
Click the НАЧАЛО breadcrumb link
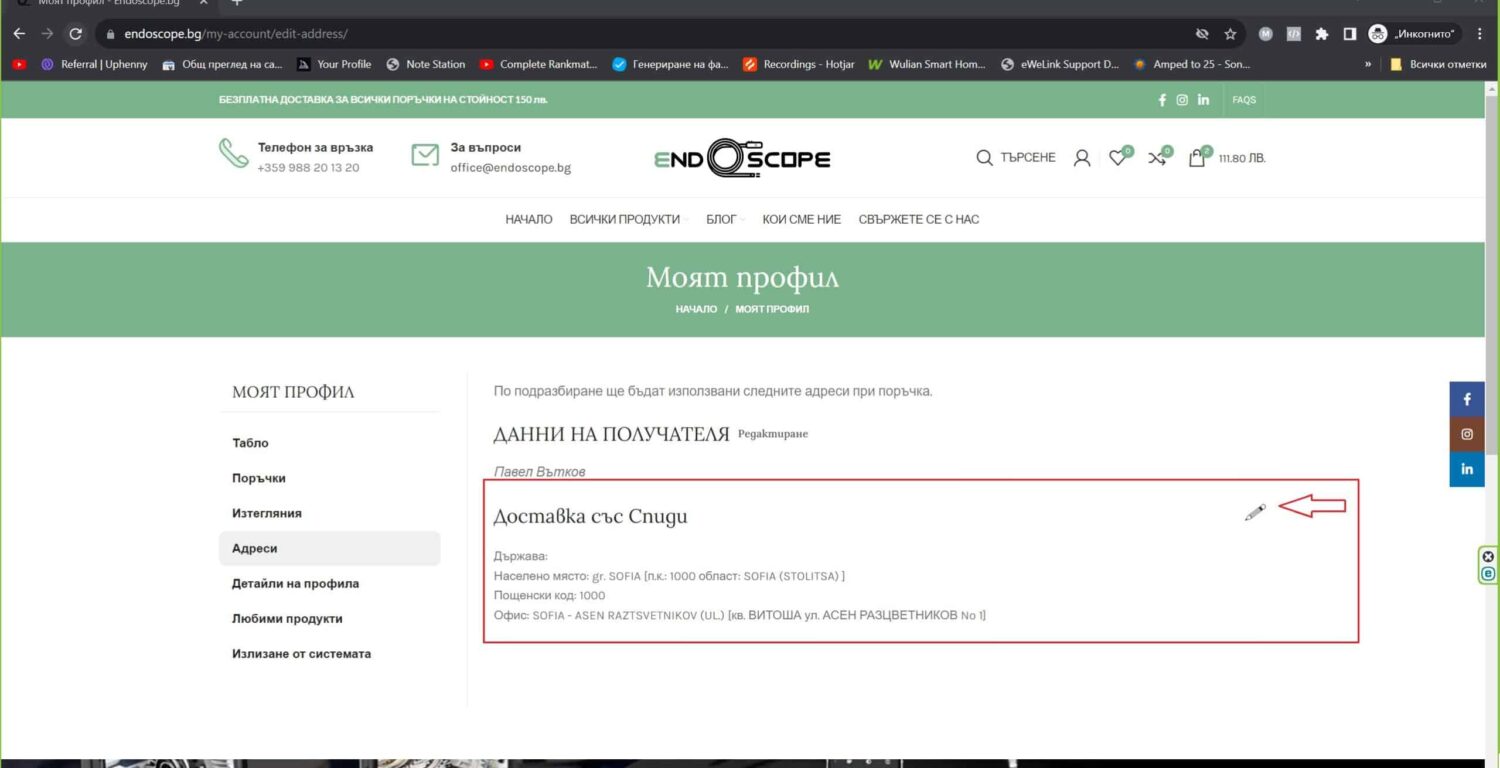click(696, 309)
